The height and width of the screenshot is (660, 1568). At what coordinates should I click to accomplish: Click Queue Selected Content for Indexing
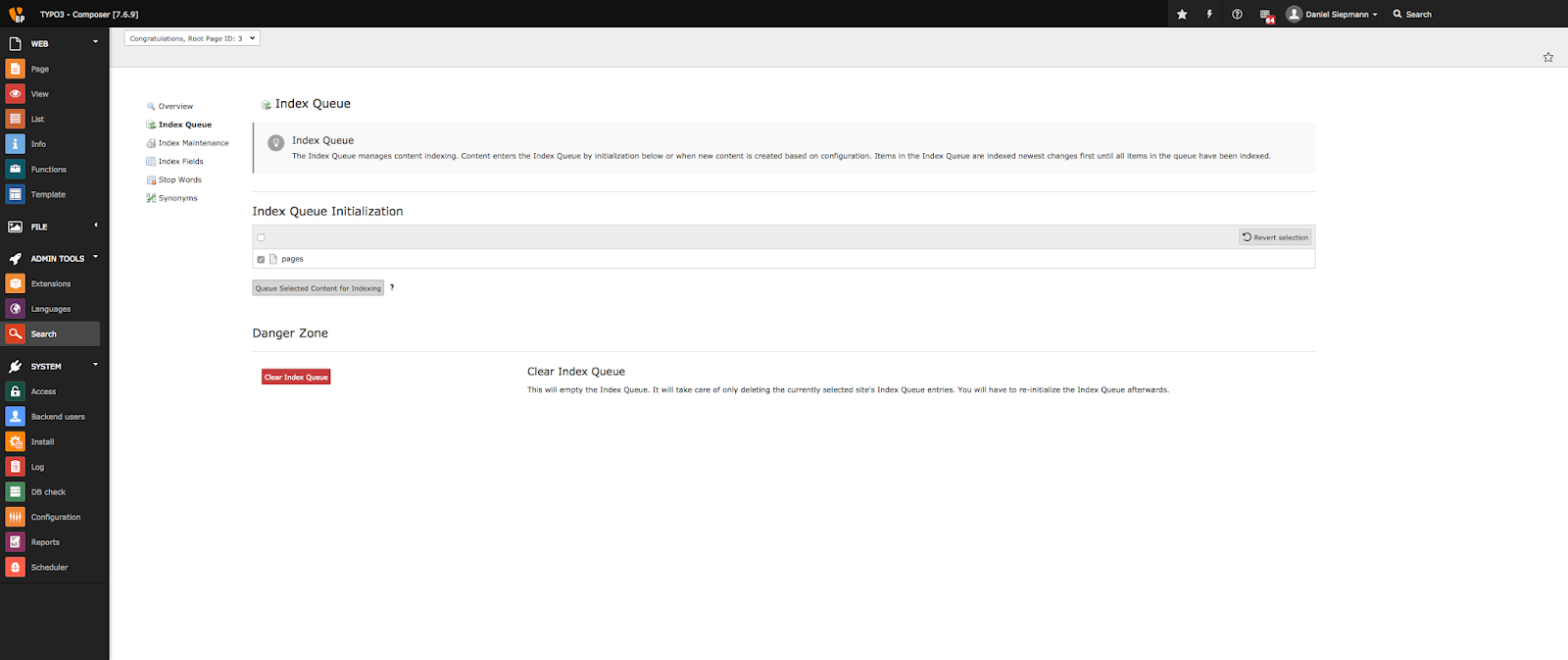318,288
